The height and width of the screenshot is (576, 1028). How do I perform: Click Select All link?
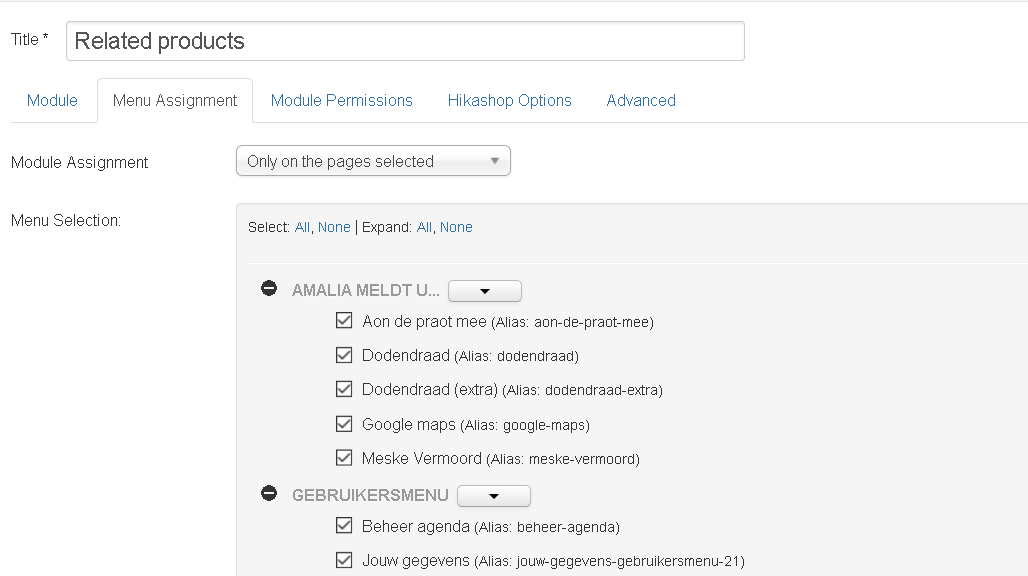coord(302,227)
